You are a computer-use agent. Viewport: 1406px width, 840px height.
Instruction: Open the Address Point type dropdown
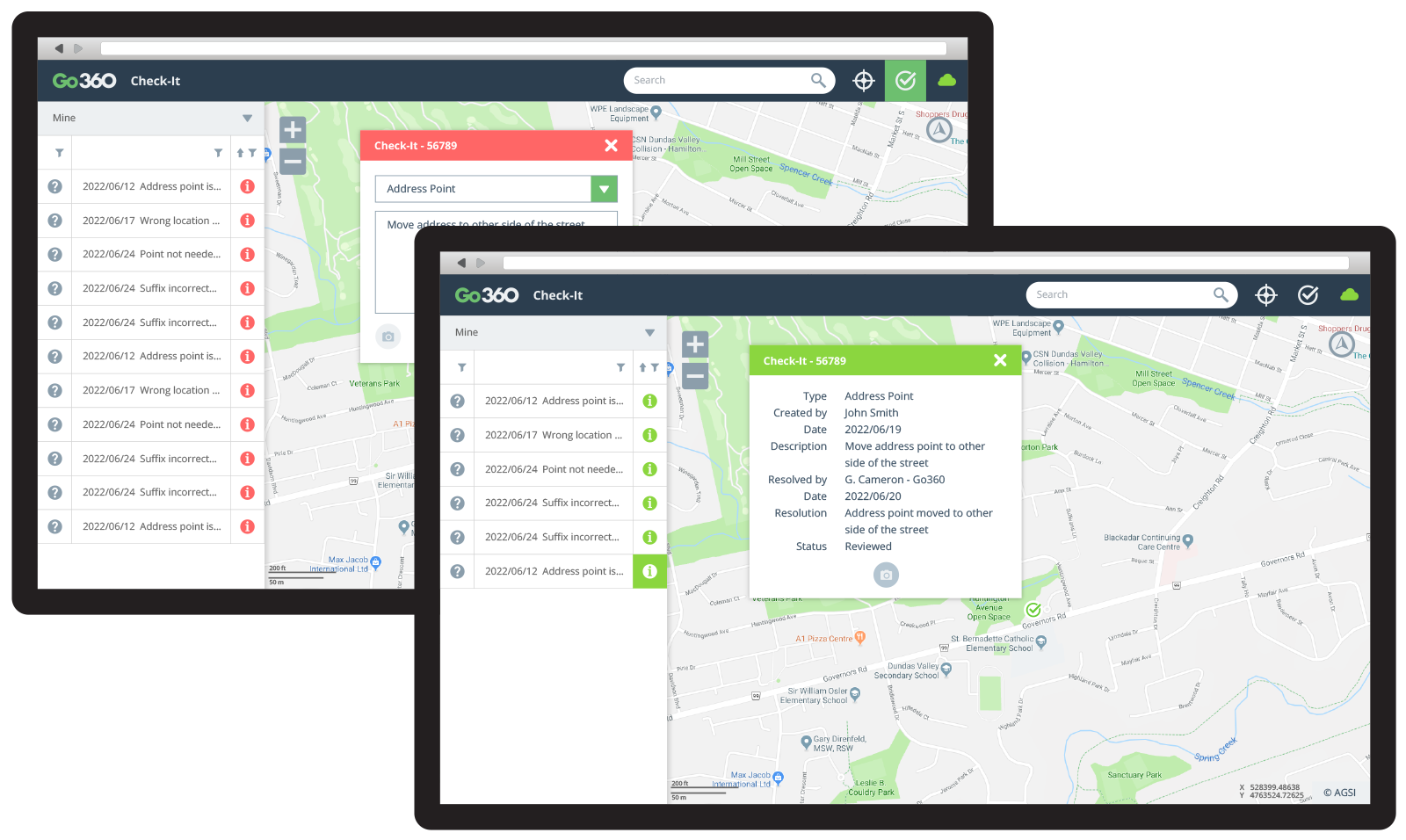coord(604,189)
